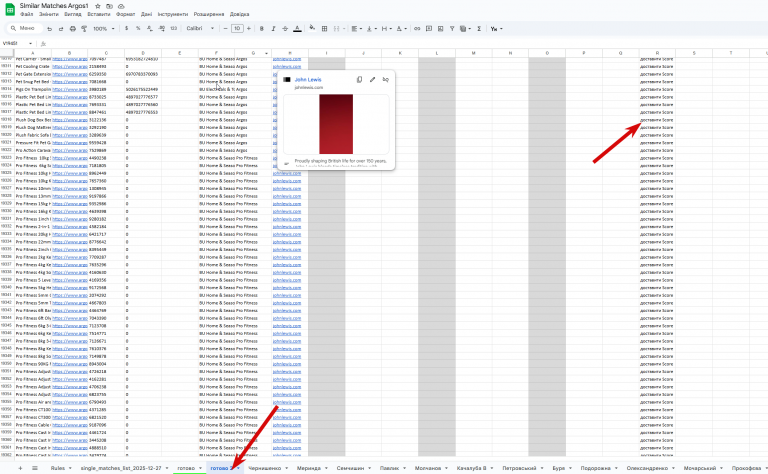Click the Google Sheets home logo

(9, 9)
